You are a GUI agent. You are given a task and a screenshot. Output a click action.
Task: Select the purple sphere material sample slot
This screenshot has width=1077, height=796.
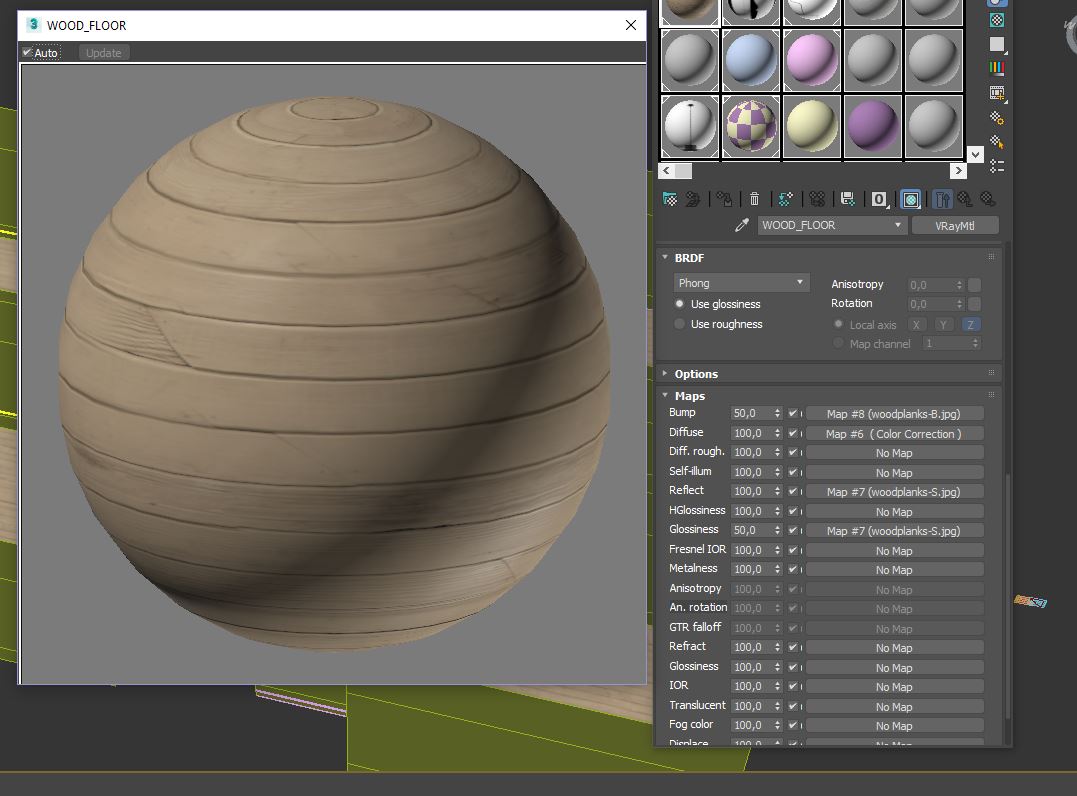click(873, 125)
